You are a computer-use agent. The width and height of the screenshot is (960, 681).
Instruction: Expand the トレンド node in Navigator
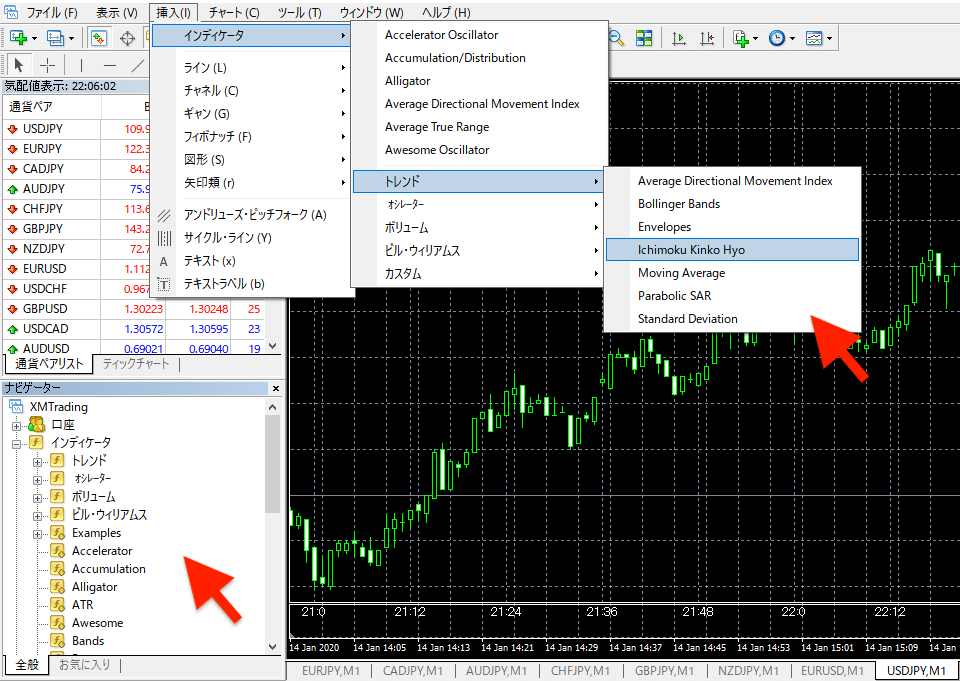click(x=37, y=461)
